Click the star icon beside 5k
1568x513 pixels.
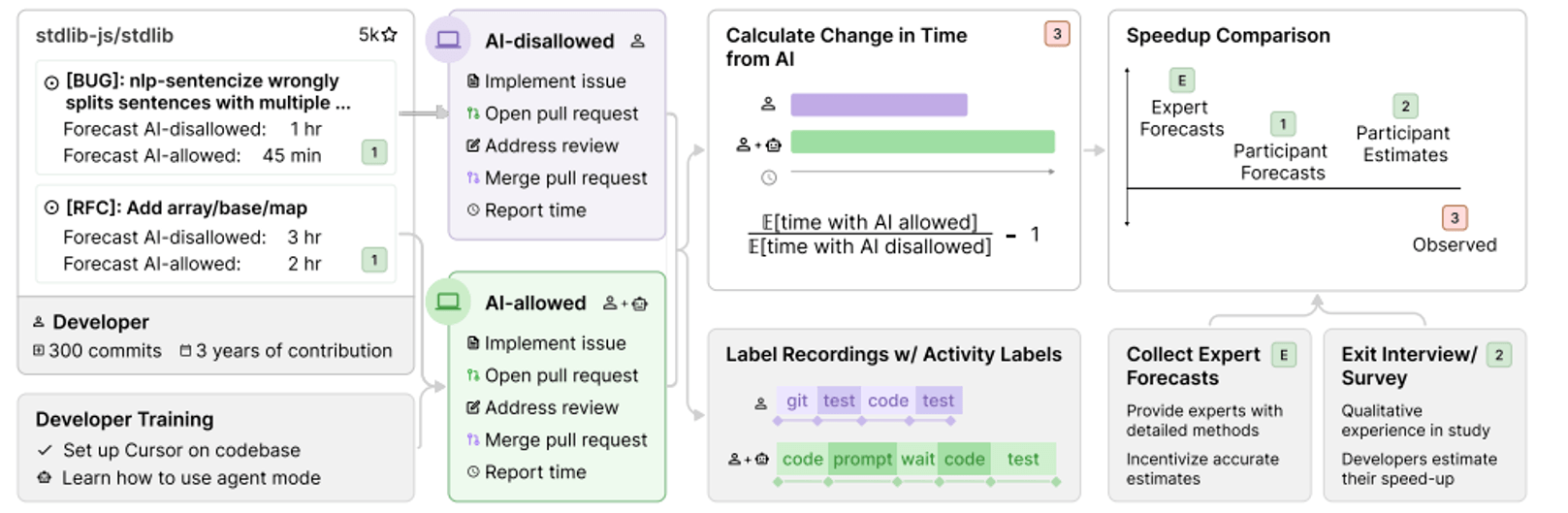390,35
